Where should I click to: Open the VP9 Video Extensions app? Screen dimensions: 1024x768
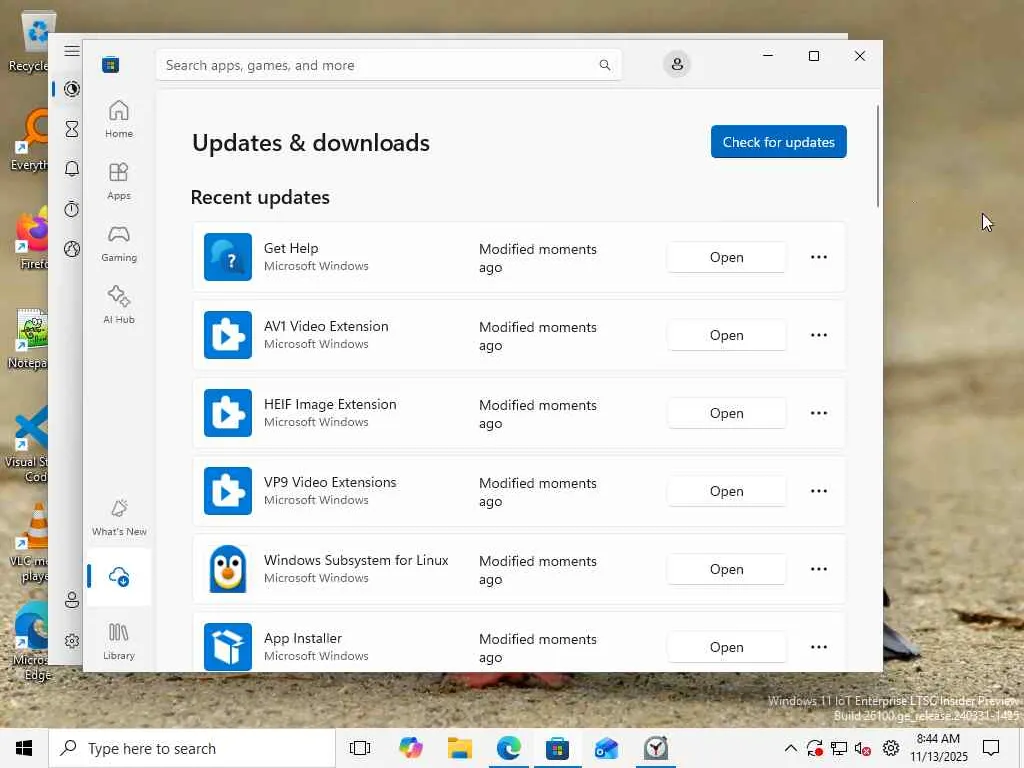point(726,491)
